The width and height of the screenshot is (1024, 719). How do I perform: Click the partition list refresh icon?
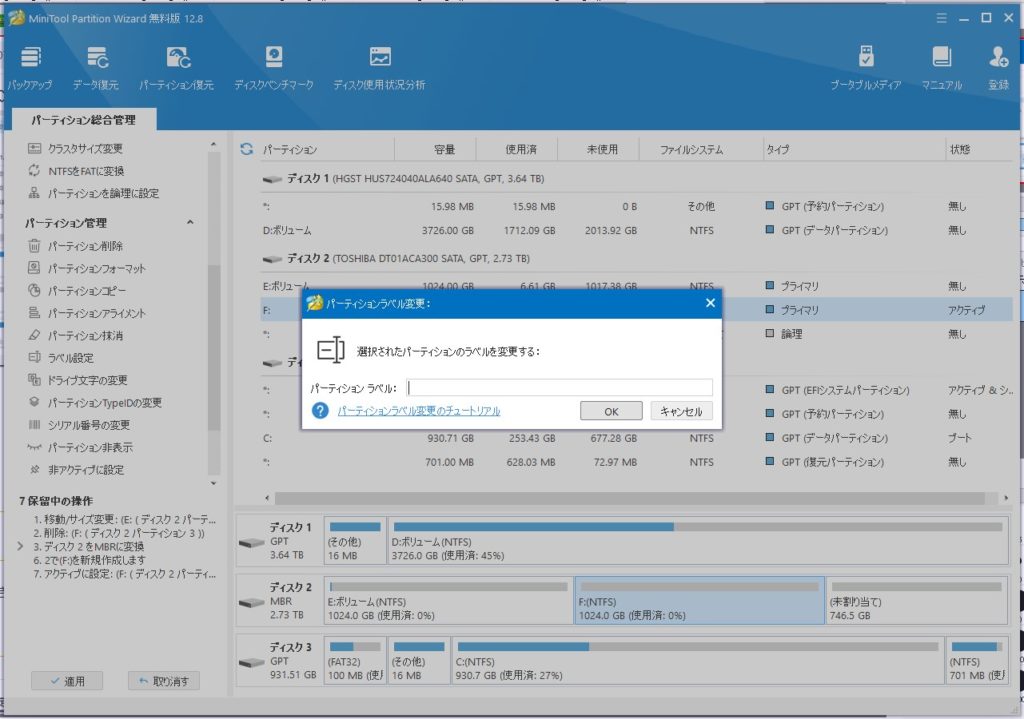pyautogui.click(x=246, y=150)
